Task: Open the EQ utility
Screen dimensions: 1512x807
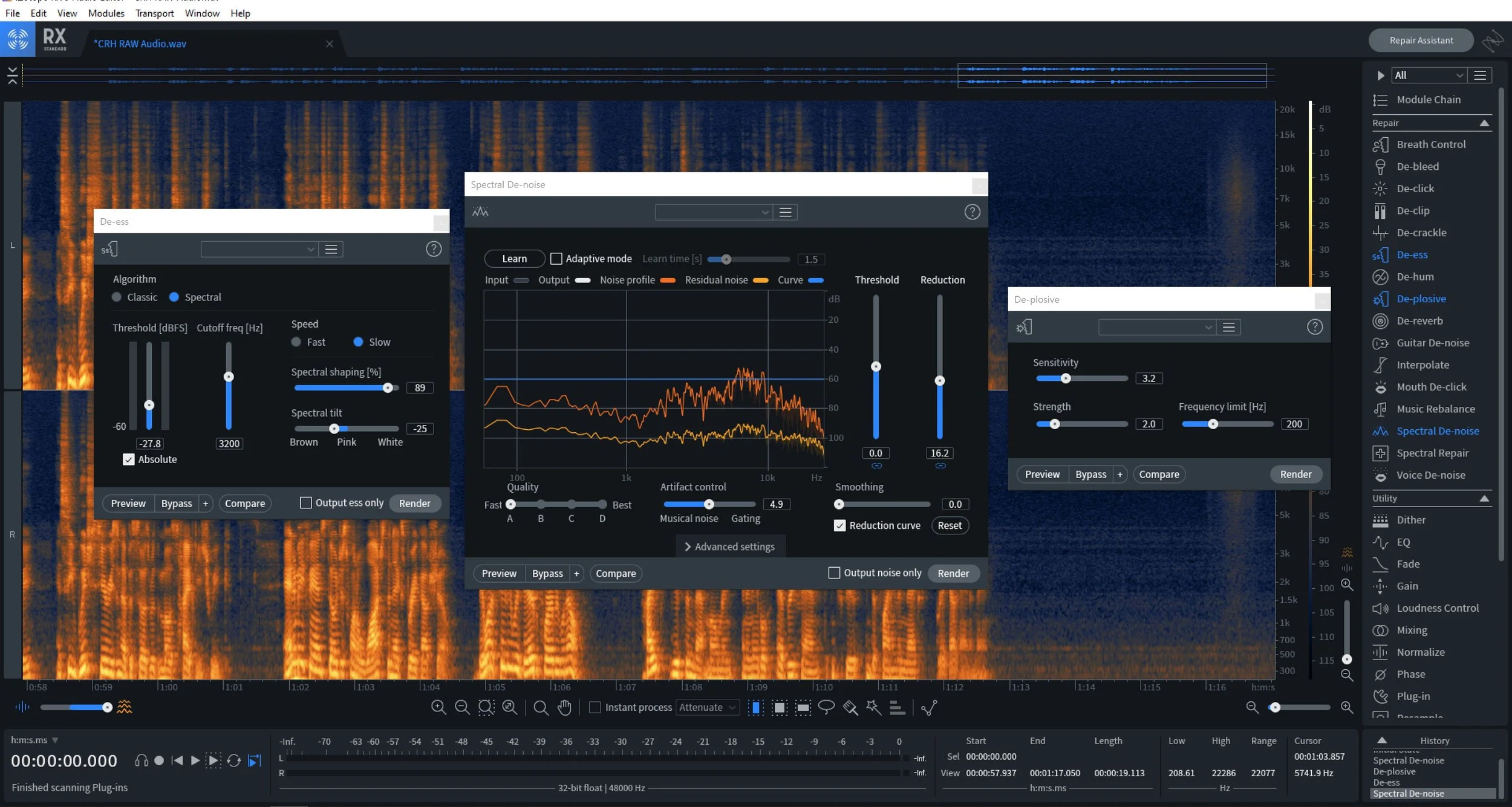Action: [x=1403, y=542]
